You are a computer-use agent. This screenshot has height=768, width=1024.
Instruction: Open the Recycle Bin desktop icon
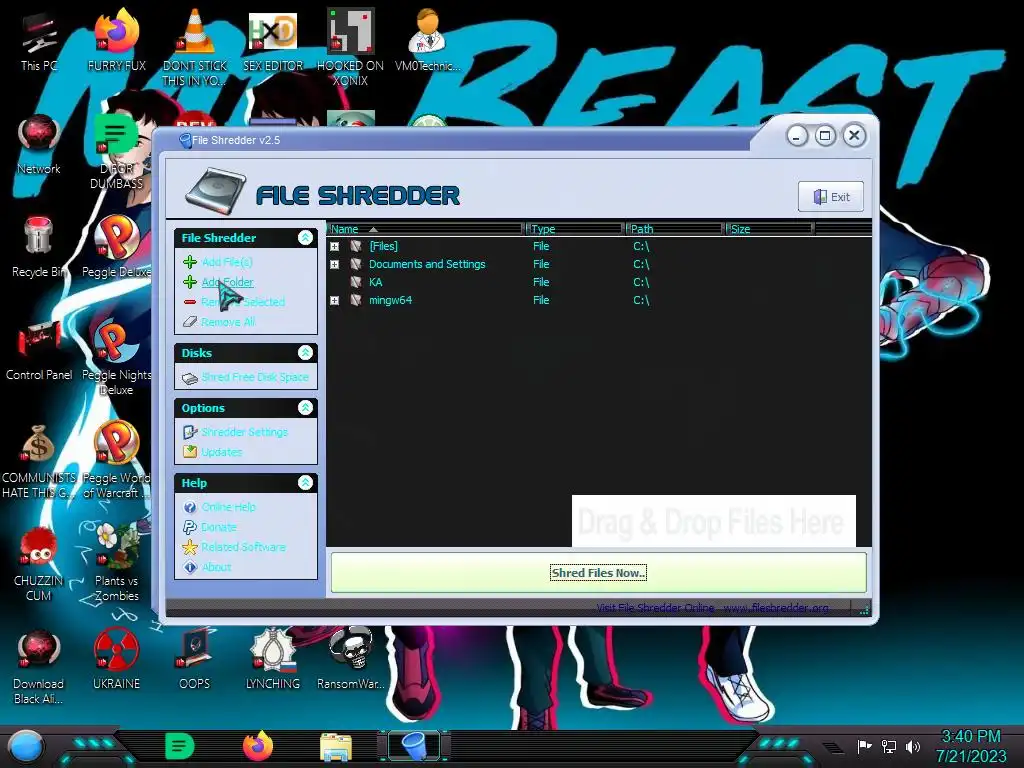tap(39, 248)
